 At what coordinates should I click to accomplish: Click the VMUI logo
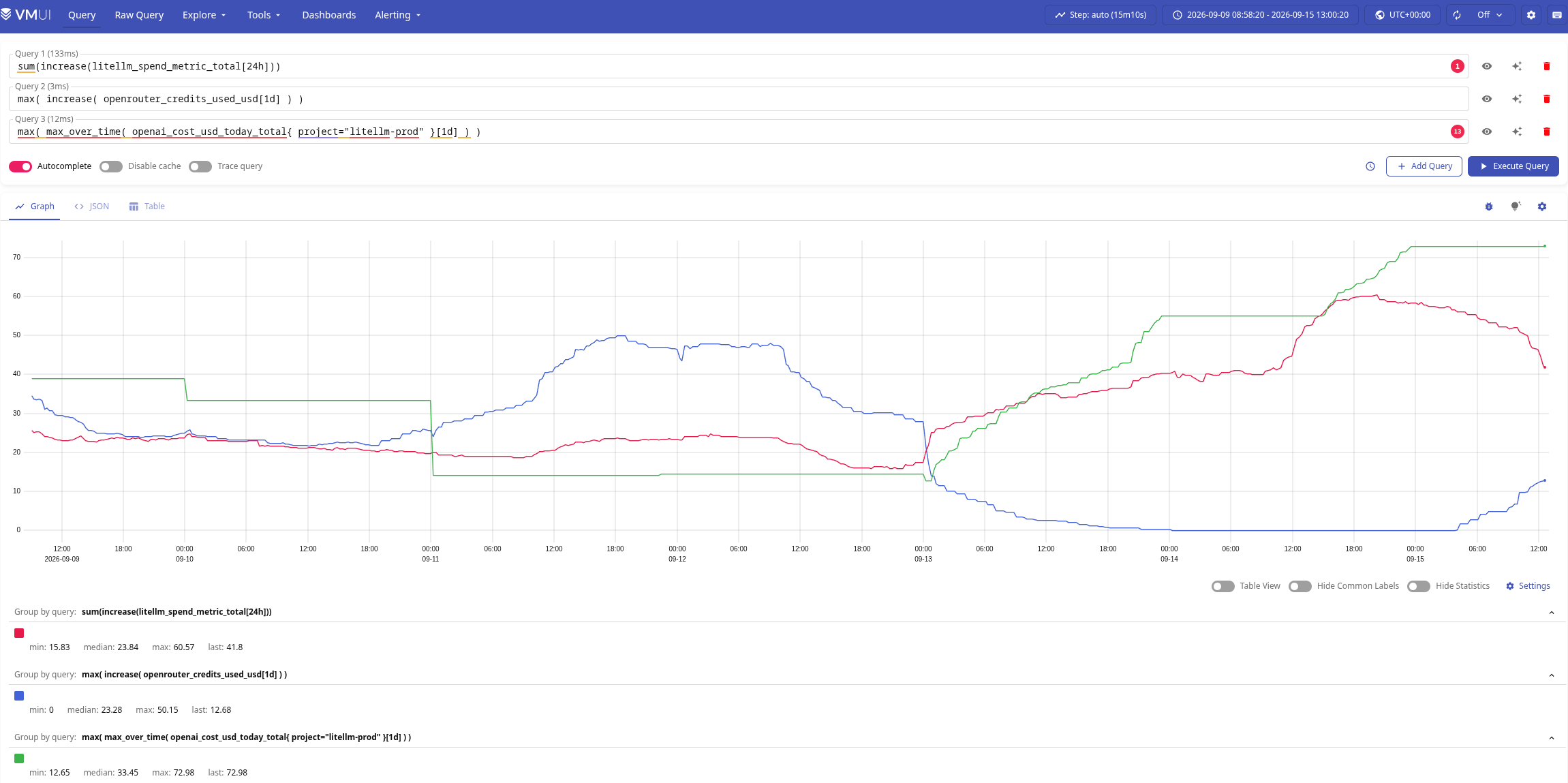tap(26, 14)
